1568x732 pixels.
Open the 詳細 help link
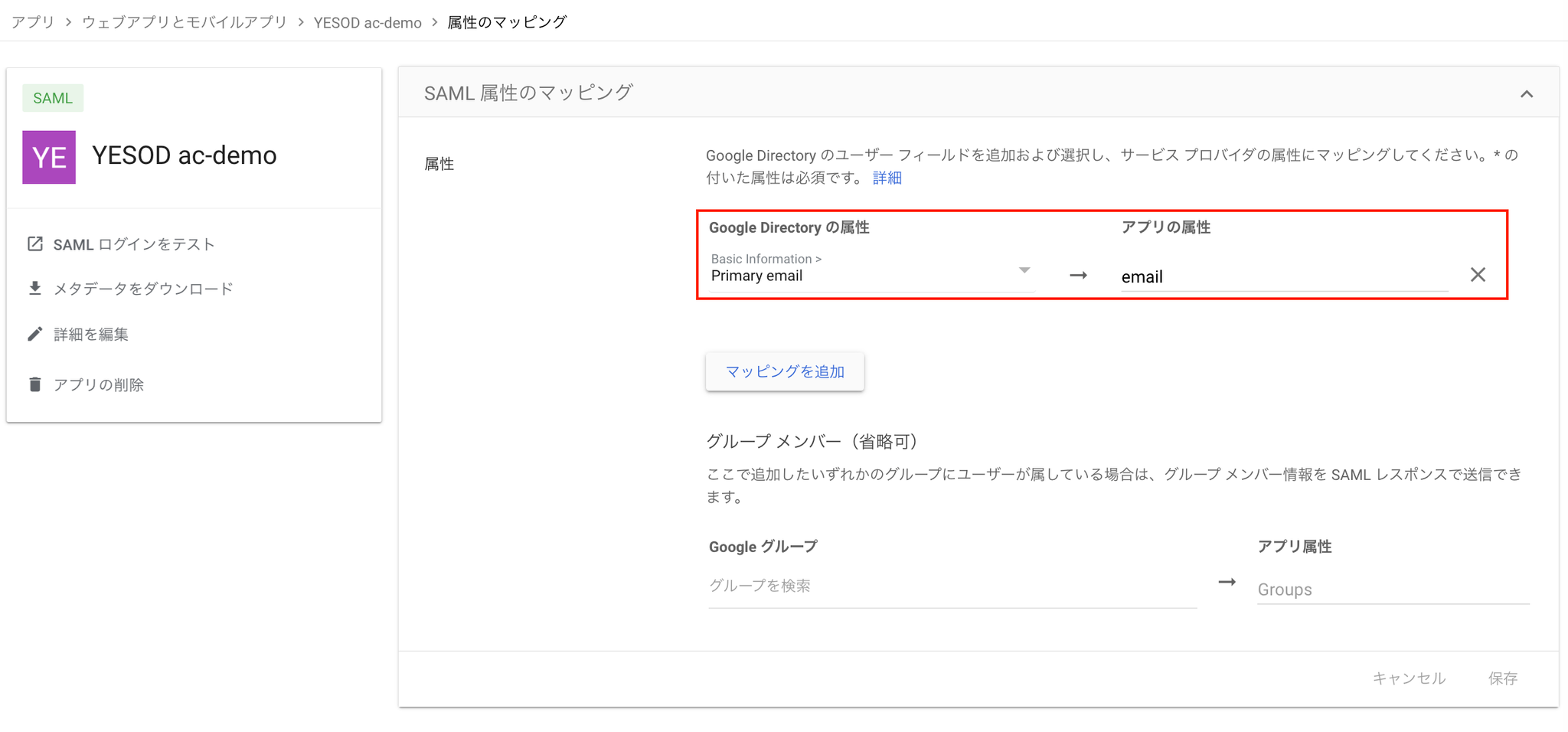coord(887,178)
